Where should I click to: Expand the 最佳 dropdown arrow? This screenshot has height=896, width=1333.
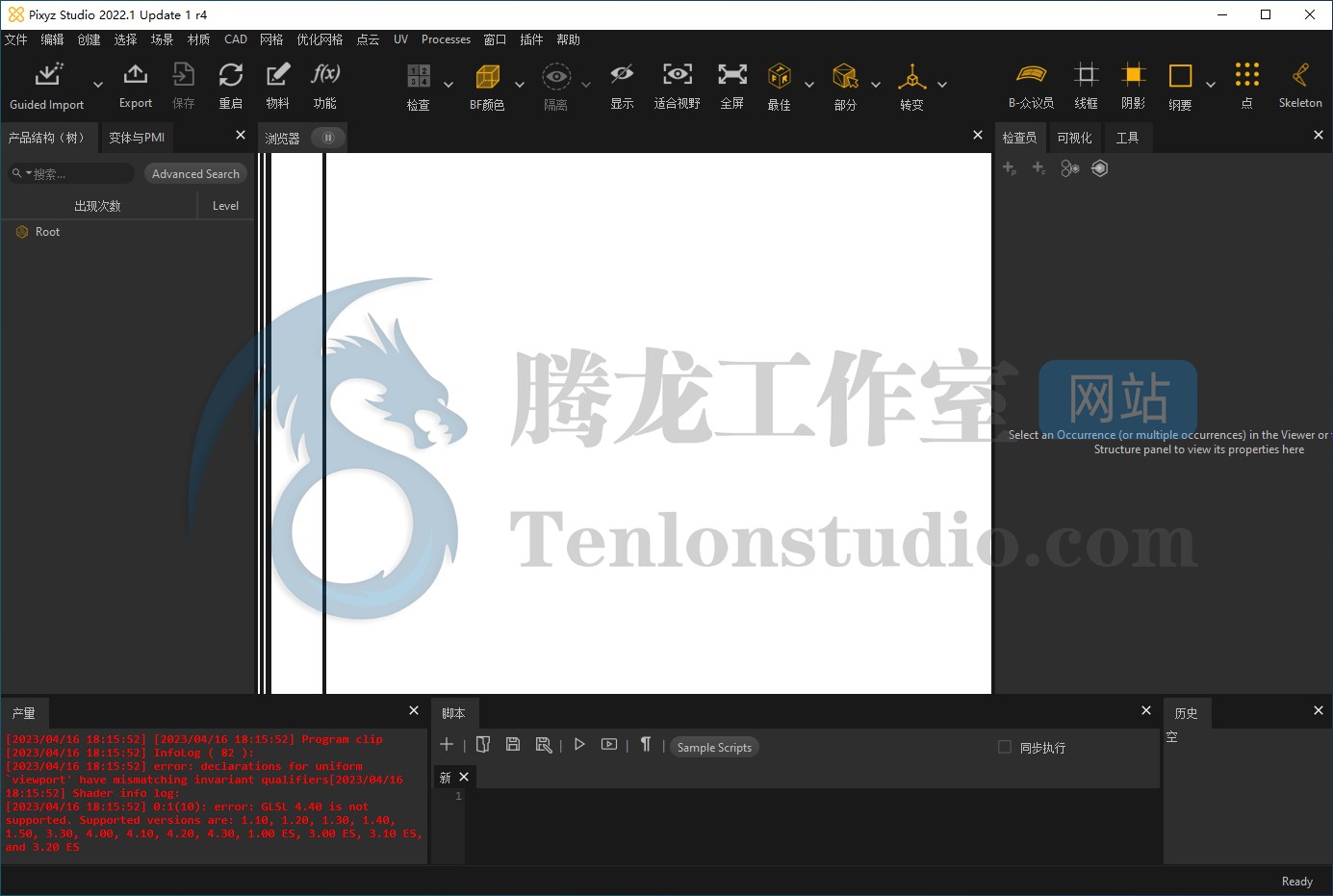click(x=809, y=85)
